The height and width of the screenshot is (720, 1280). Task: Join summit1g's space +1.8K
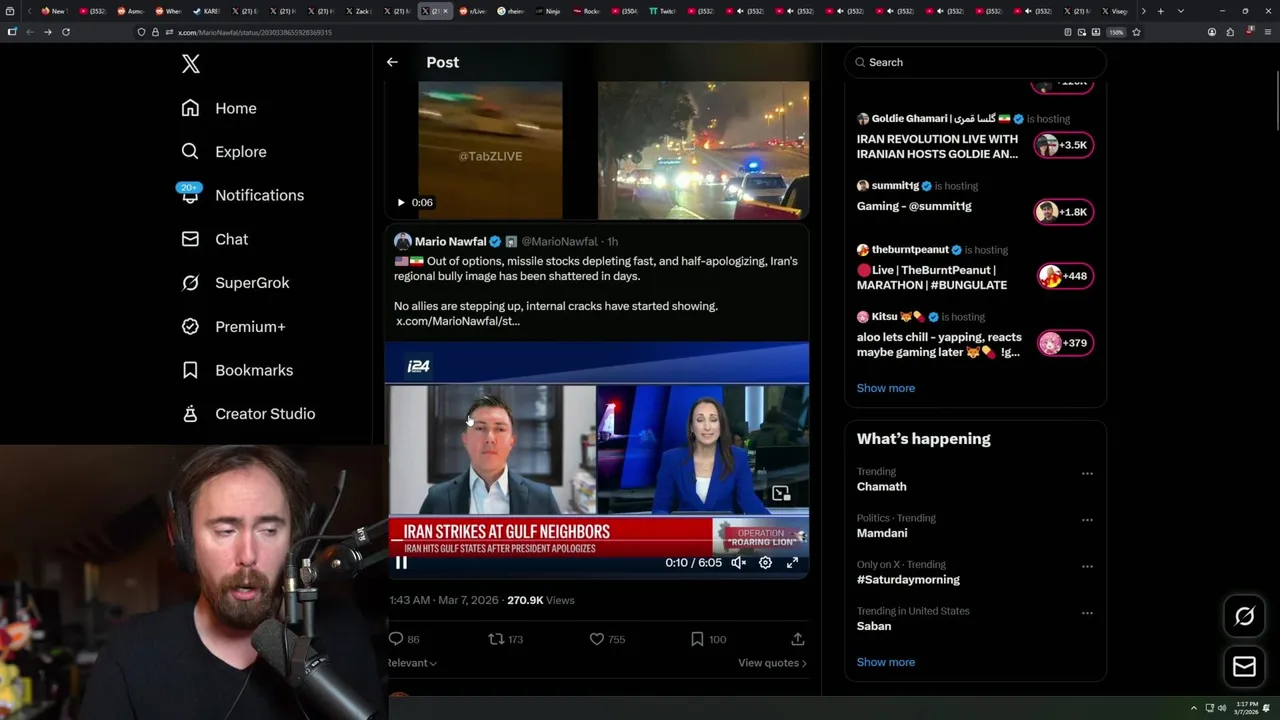pyautogui.click(x=1064, y=212)
